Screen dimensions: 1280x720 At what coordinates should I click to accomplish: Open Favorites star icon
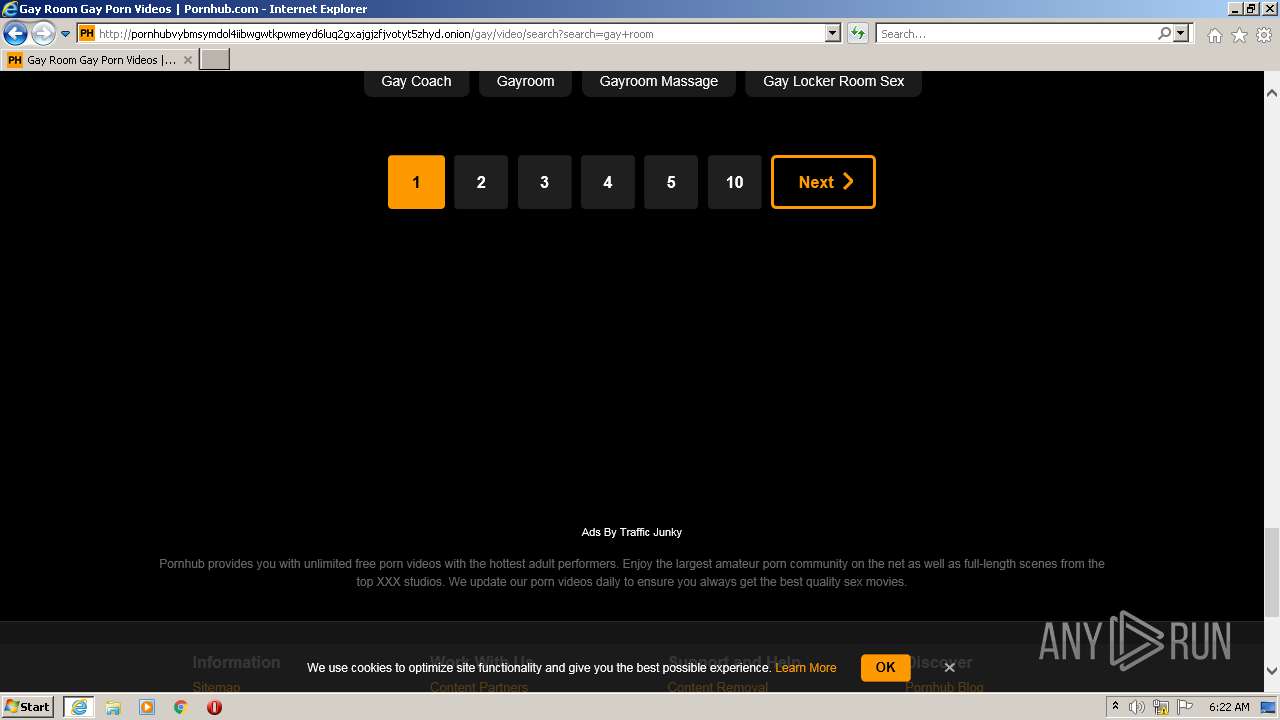(x=1239, y=35)
